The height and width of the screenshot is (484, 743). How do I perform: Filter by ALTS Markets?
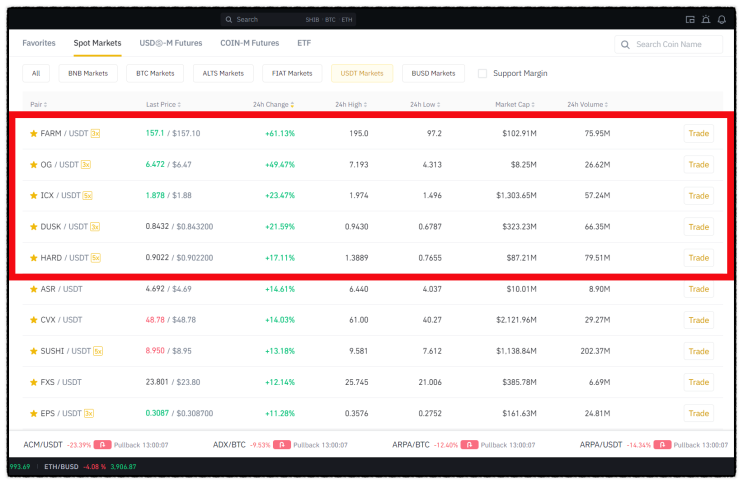pyautogui.click(x=223, y=73)
